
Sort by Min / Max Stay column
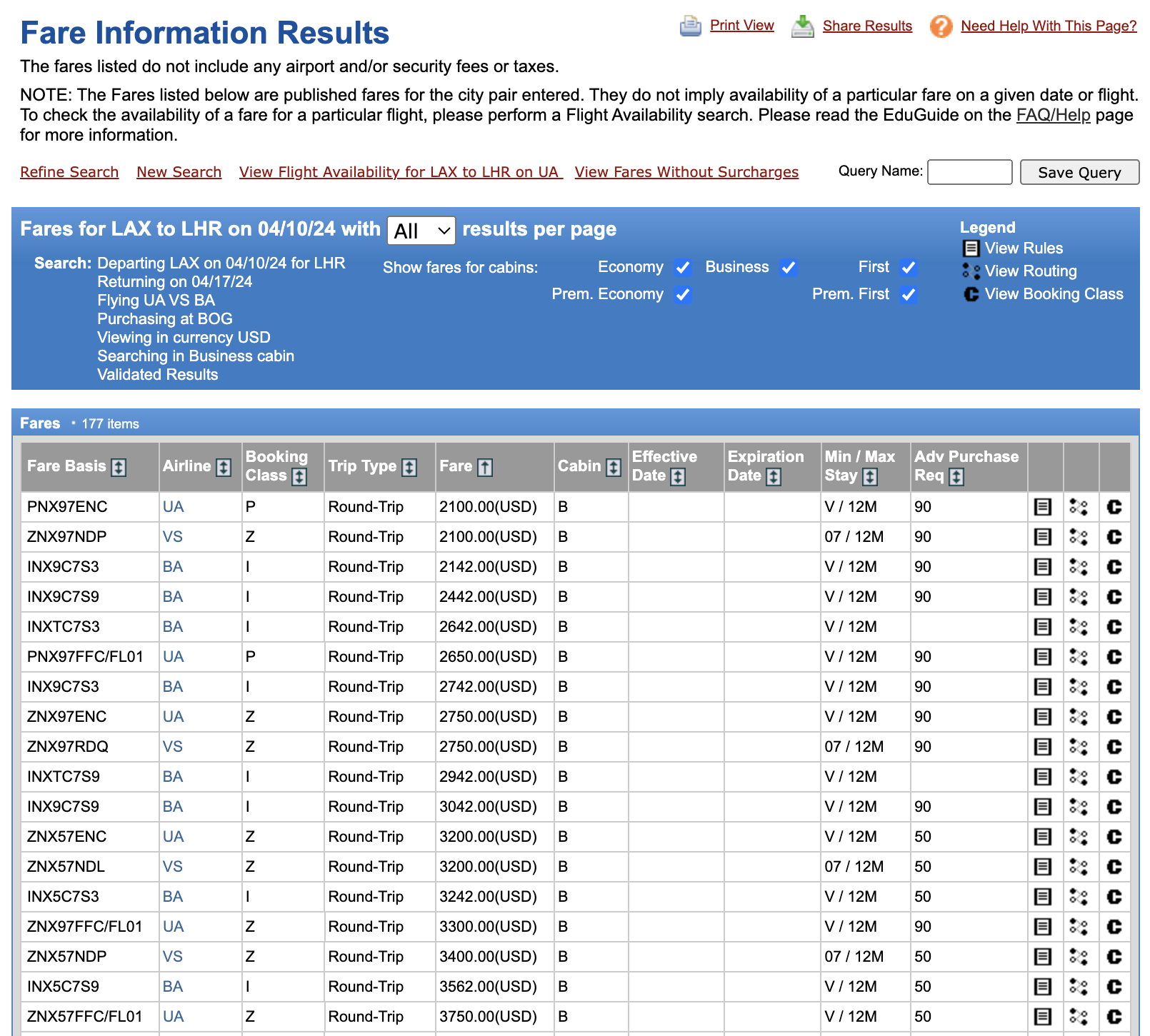(x=870, y=477)
